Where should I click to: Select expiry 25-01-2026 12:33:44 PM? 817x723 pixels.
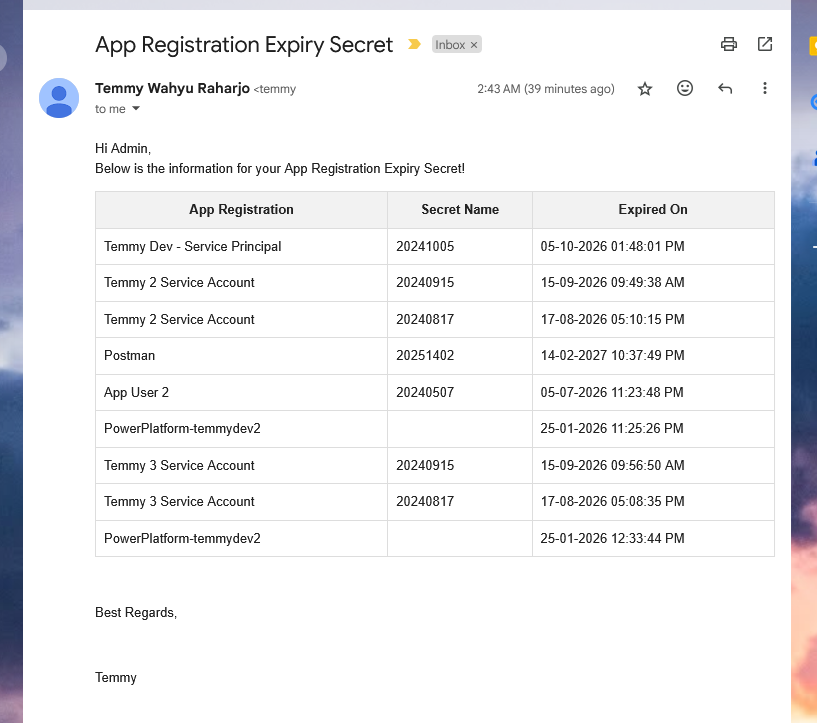[x=612, y=538]
